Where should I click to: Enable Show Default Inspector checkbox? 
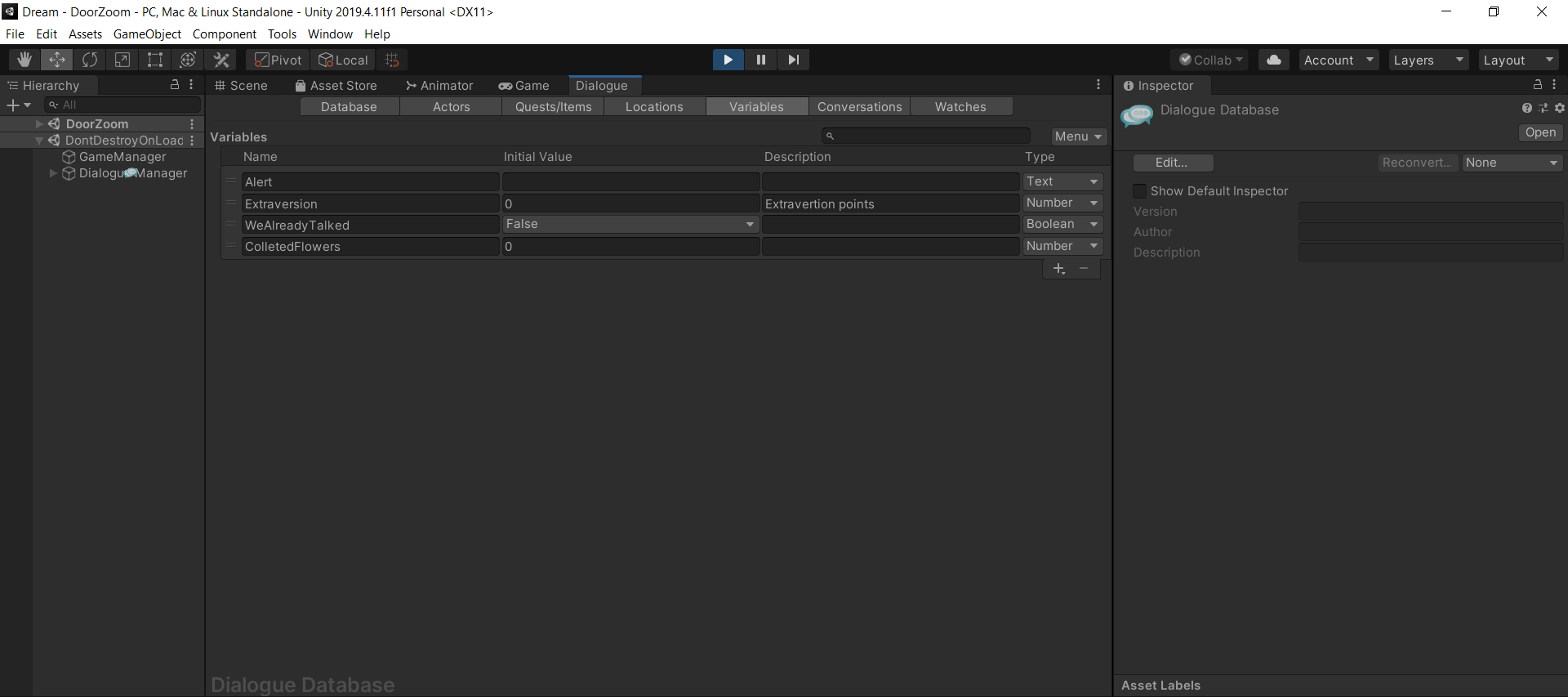[x=1140, y=191]
